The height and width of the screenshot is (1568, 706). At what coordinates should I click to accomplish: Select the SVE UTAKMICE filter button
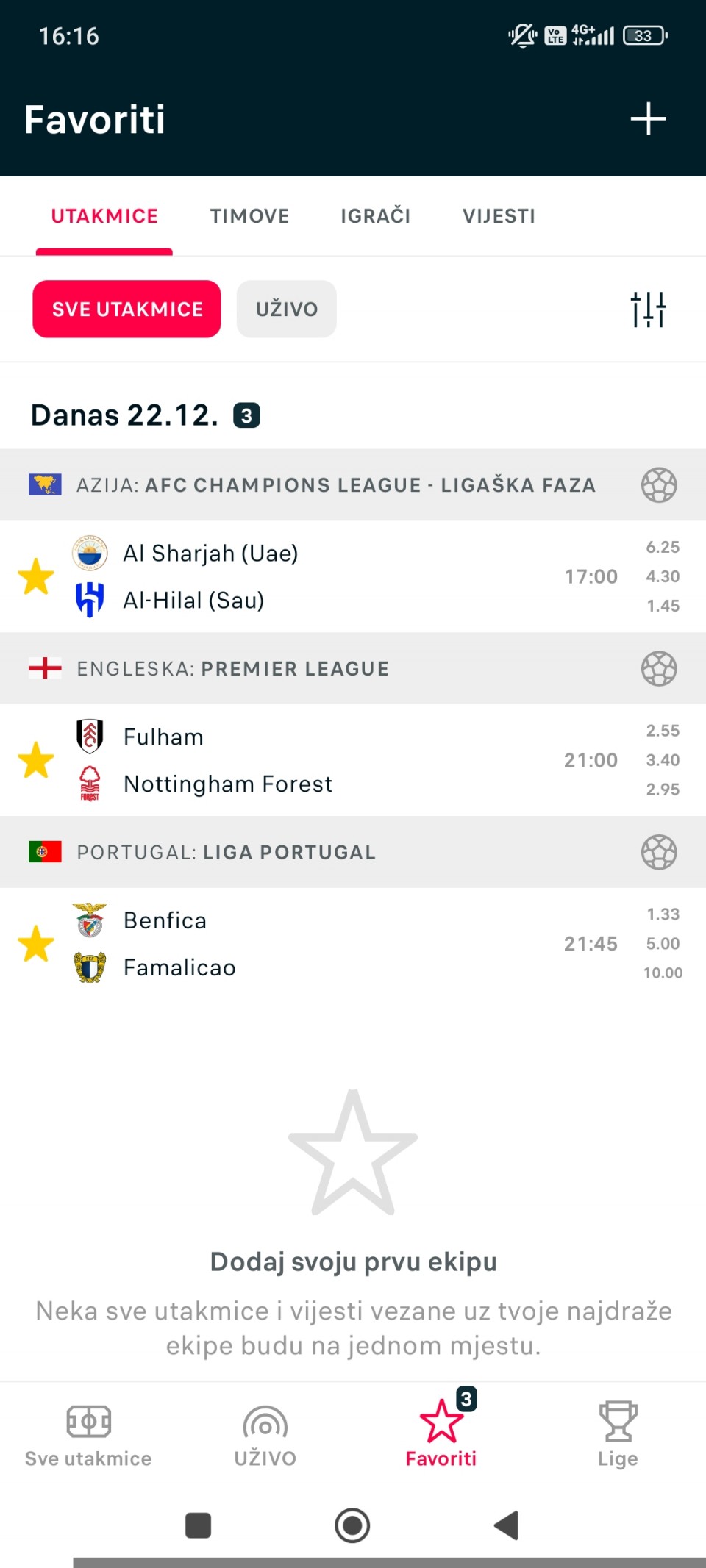[x=126, y=309]
